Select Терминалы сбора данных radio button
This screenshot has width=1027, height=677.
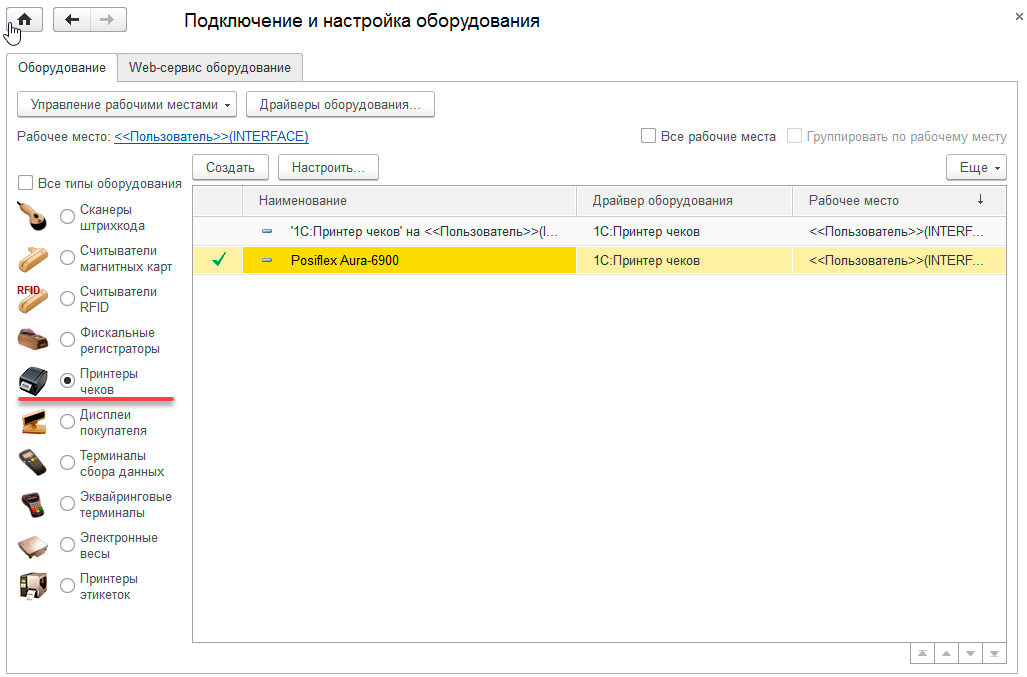67,463
